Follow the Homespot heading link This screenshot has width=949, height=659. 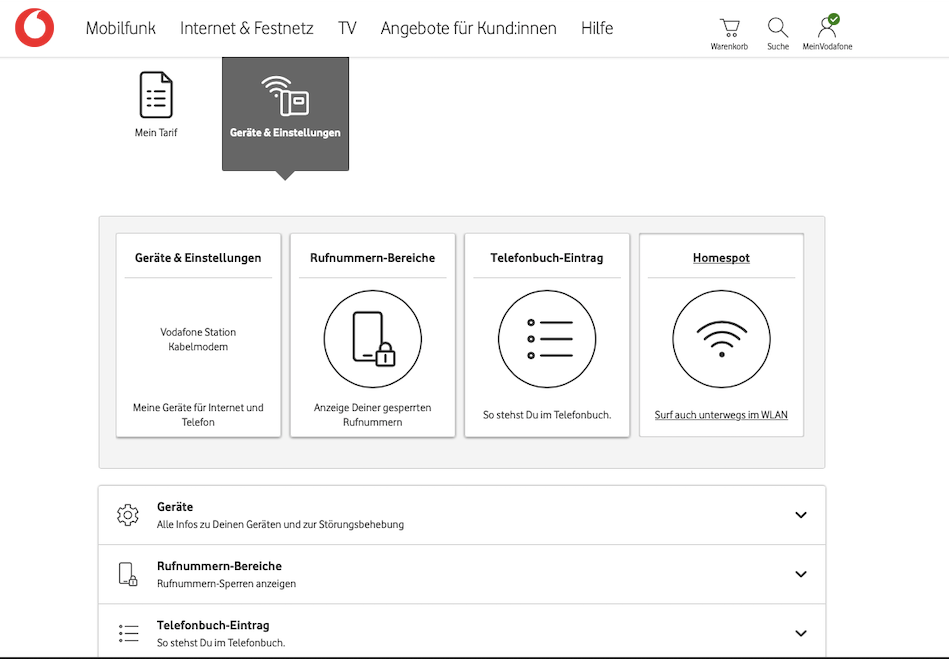[x=721, y=258]
